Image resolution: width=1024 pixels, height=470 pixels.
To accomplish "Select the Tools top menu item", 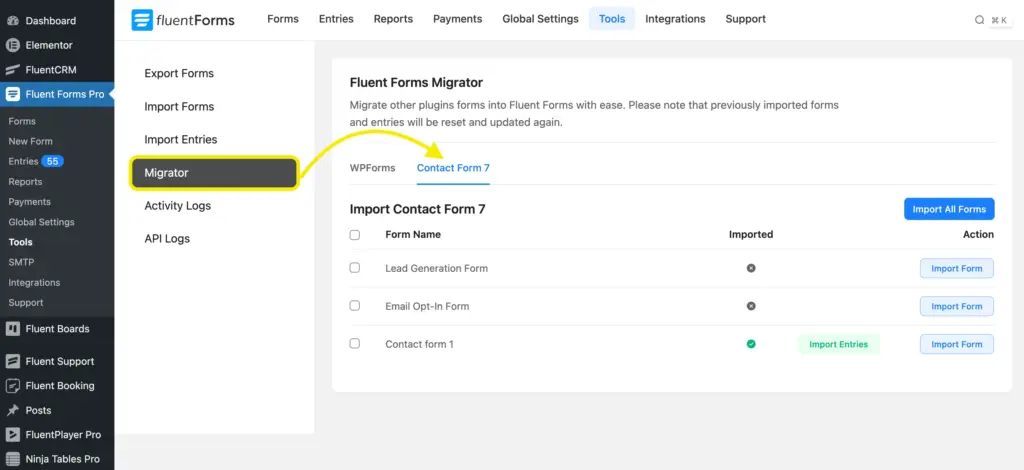I will [x=612, y=19].
